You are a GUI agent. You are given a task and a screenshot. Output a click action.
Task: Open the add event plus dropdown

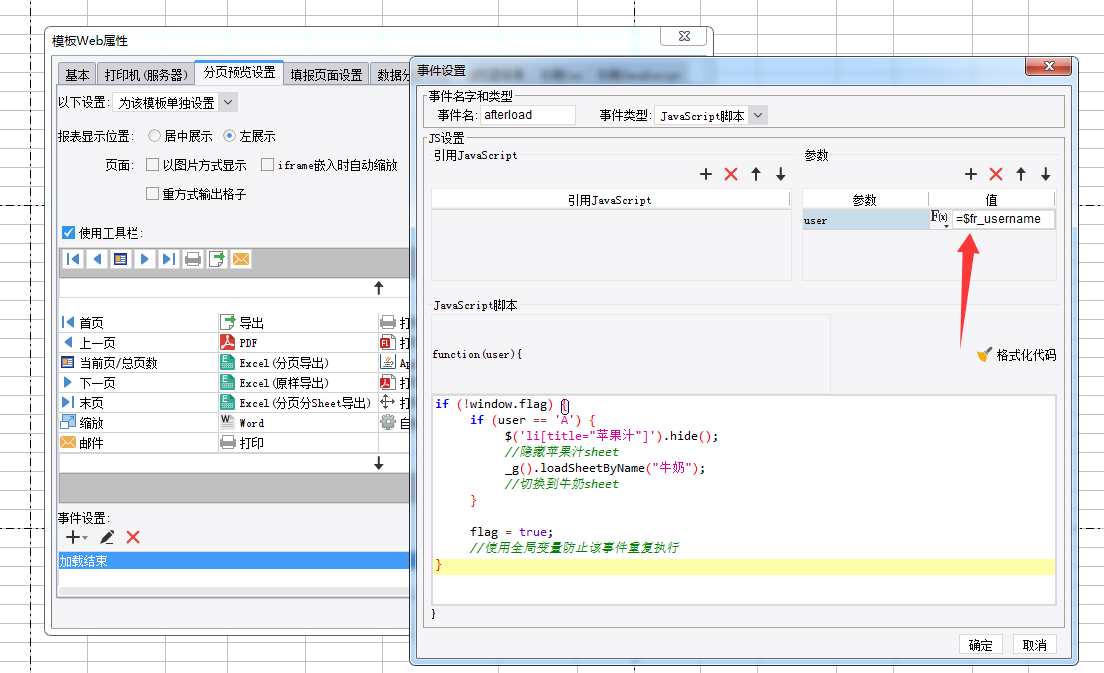[x=76, y=538]
